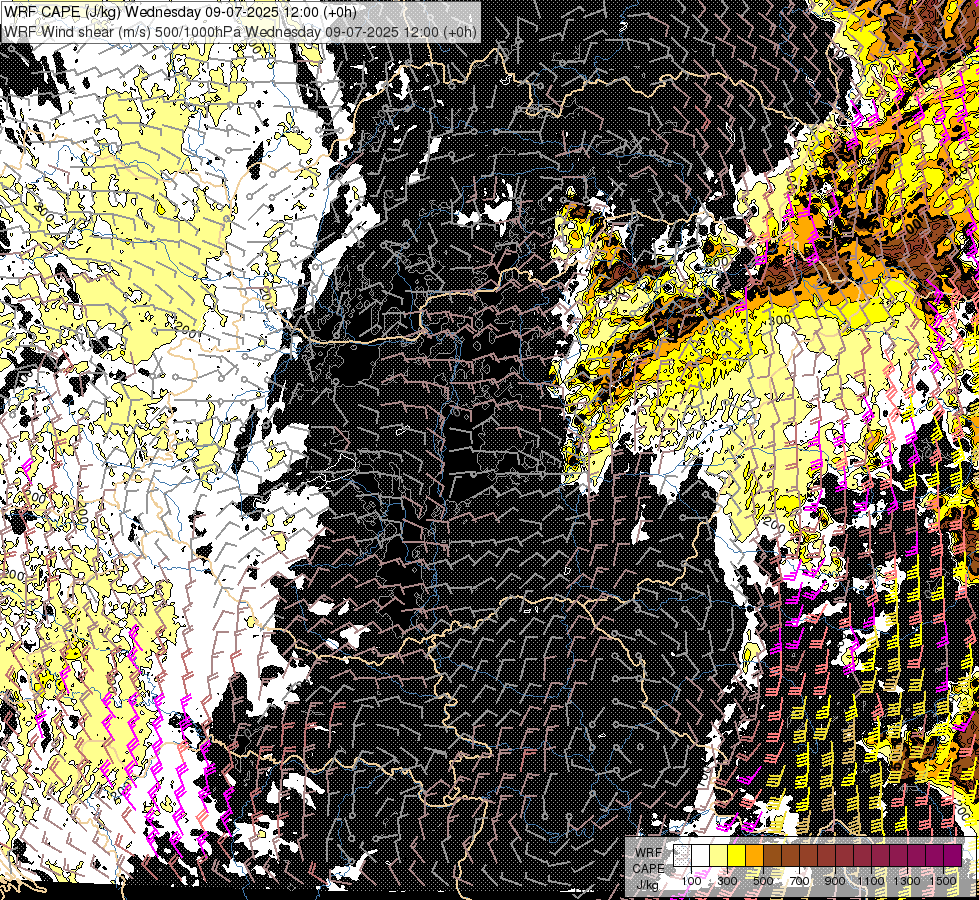This screenshot has height=900, width=979.
Task: Pick the rightmost purple CAPE legend swatch
Action: pyautogui.click(x=953, y=855)
